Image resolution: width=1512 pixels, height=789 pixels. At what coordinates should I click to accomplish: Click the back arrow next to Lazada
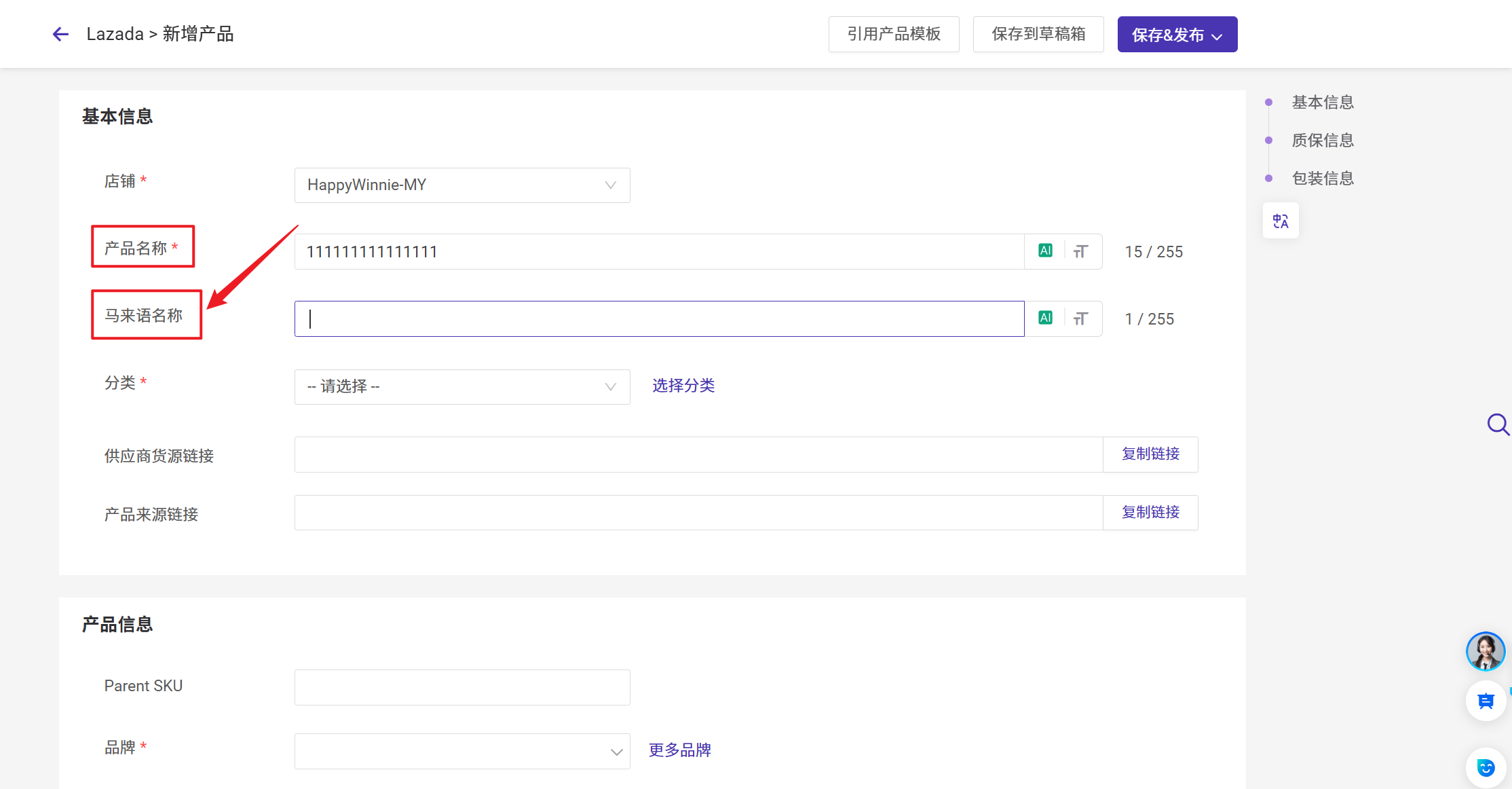(x=61, y=34)
